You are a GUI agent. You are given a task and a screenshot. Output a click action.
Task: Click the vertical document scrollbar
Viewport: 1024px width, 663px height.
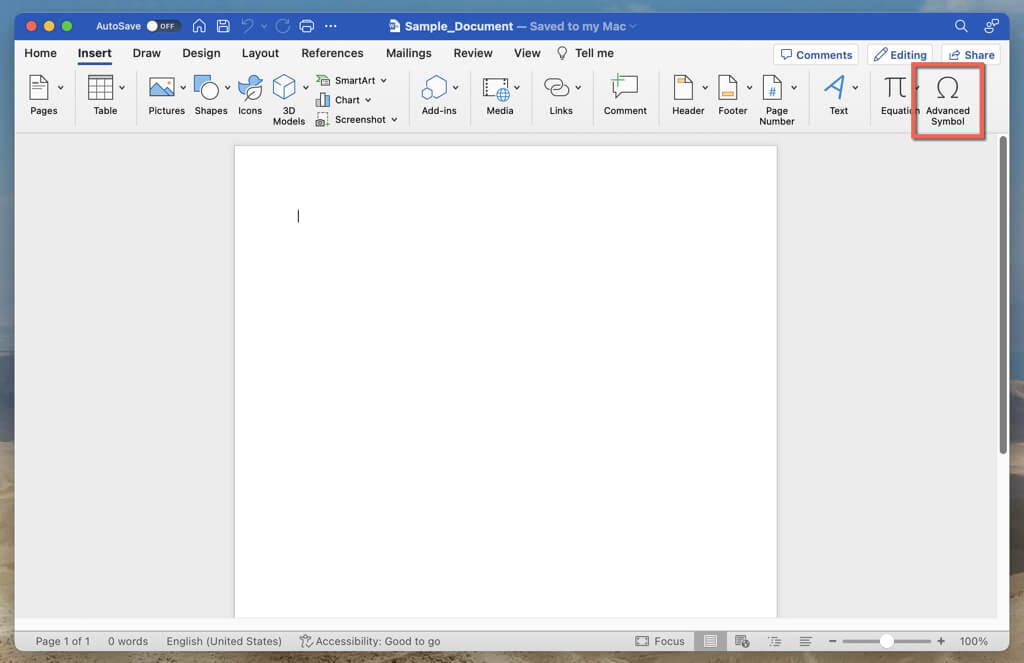point(1003,295)
